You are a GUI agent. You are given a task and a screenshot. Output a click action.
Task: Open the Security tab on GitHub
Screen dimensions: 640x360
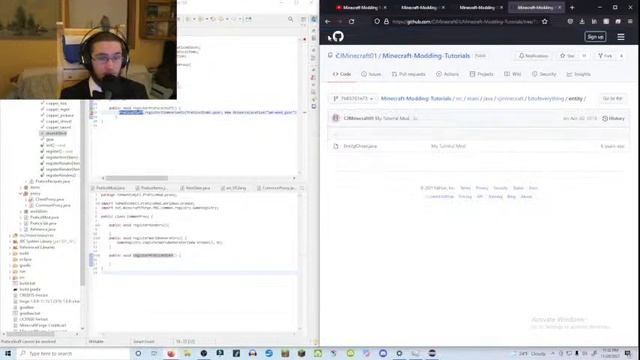[544, 74]
